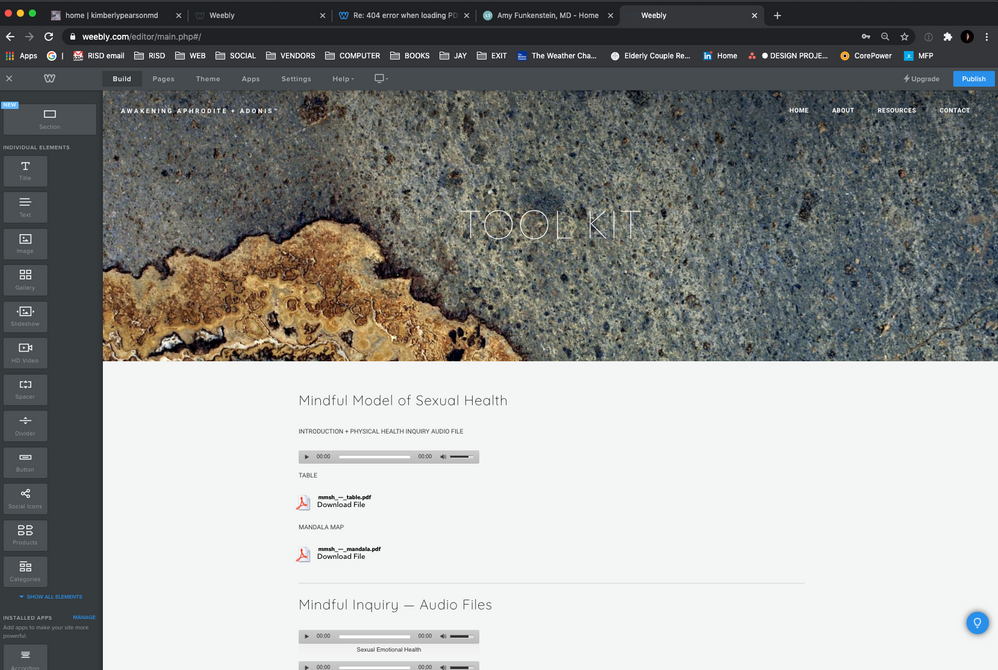Select the Social Icons element
Screen dimensions: 998x670
tap(25, 499)
